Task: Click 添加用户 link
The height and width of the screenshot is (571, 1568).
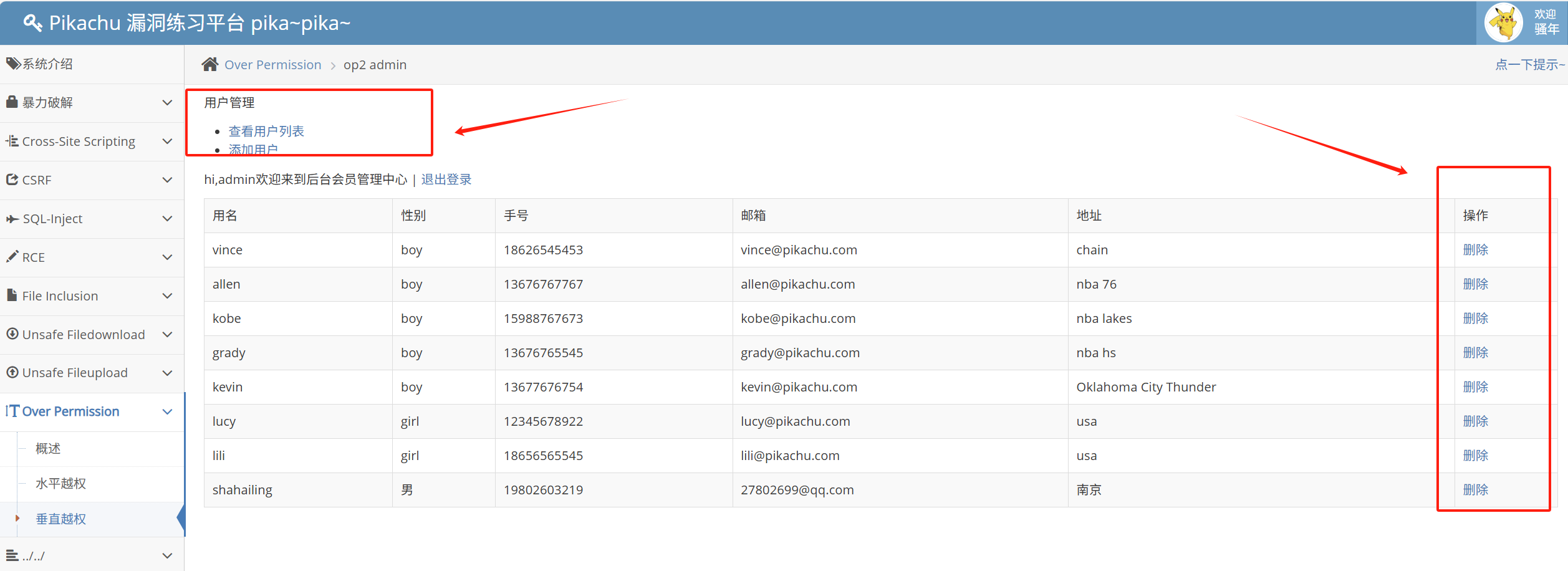Action: (x=253, y=150)
